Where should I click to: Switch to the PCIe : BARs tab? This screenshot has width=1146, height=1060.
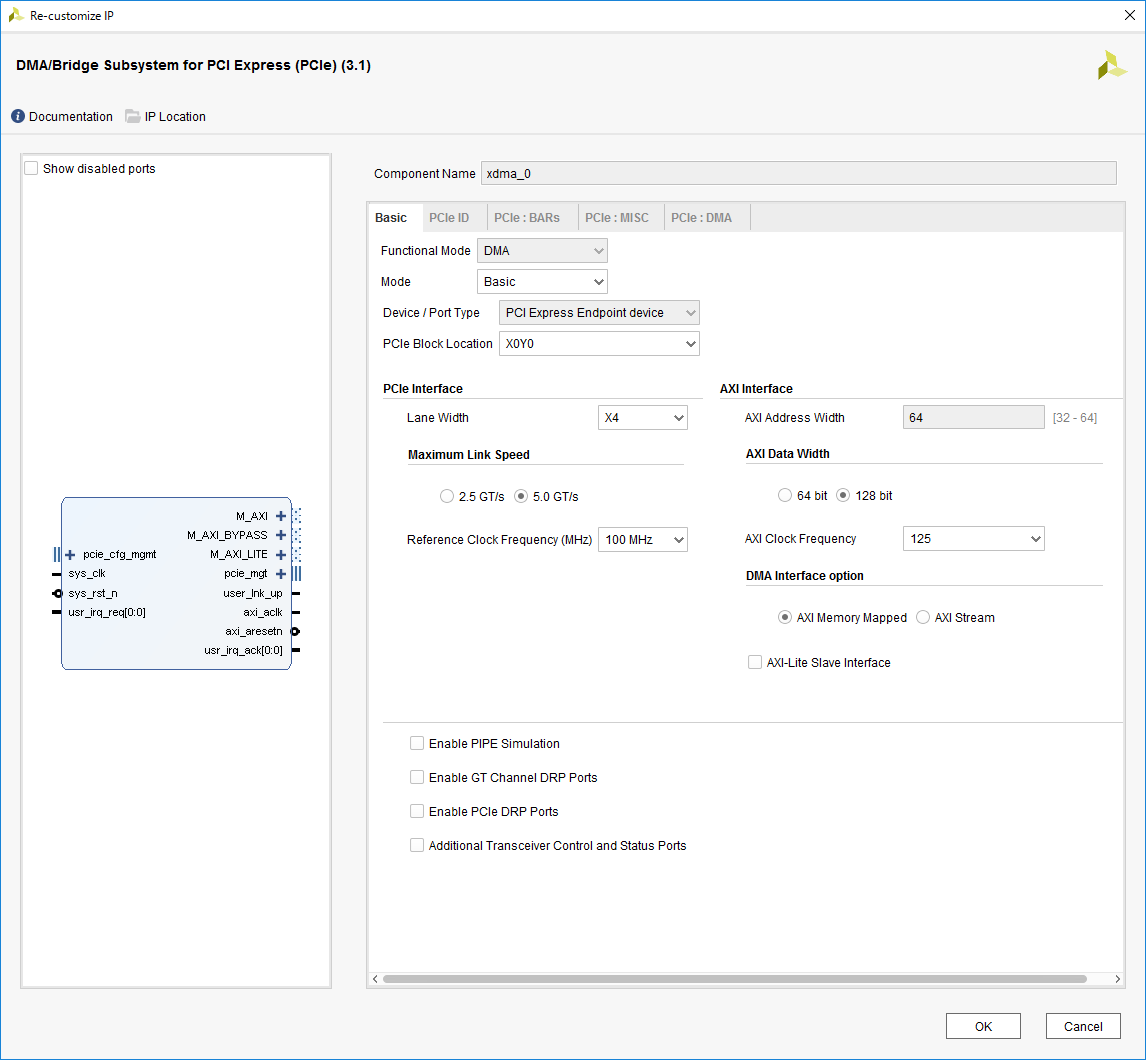click(527, 218)
